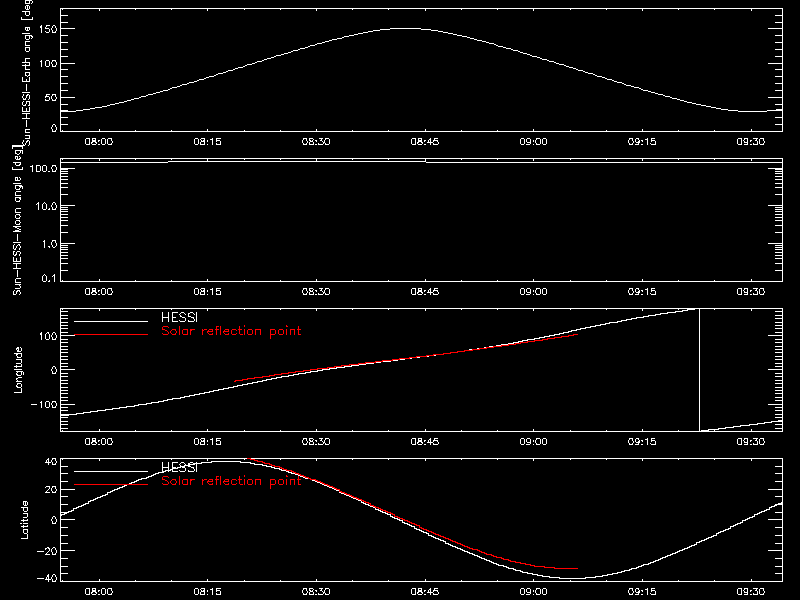The image size is (800, 600).
Task: Click 08:00 time label under Longitude plot
Action: (x=98, y=442)
